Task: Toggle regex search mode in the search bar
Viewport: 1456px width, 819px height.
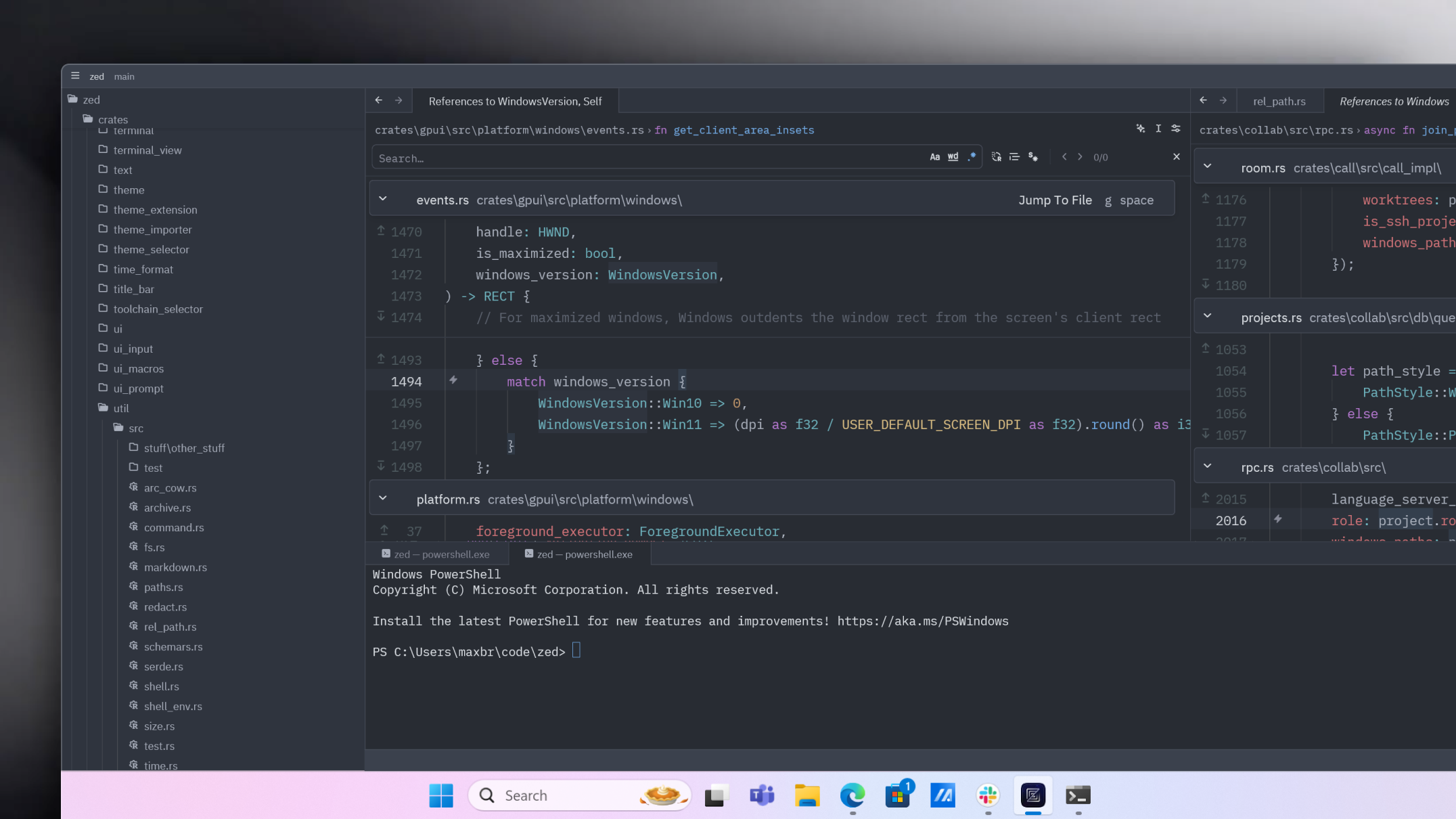Action: coord(972,156)
